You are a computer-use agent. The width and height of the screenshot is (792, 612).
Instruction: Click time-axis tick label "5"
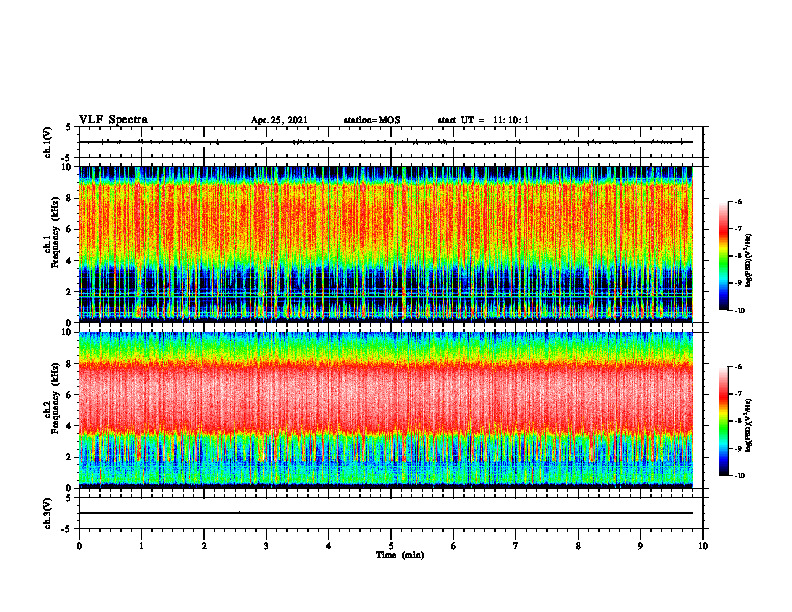[x=391, y=546]
